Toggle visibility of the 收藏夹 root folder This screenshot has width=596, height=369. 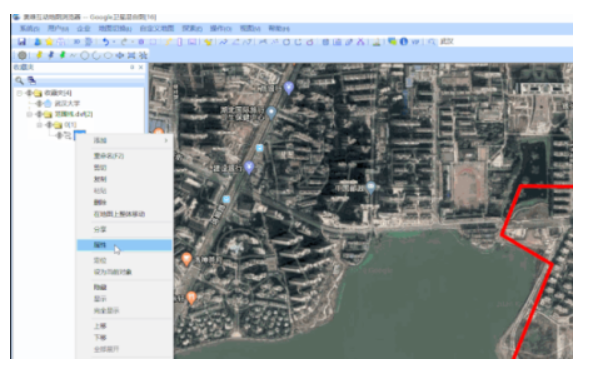click(29, 93)
